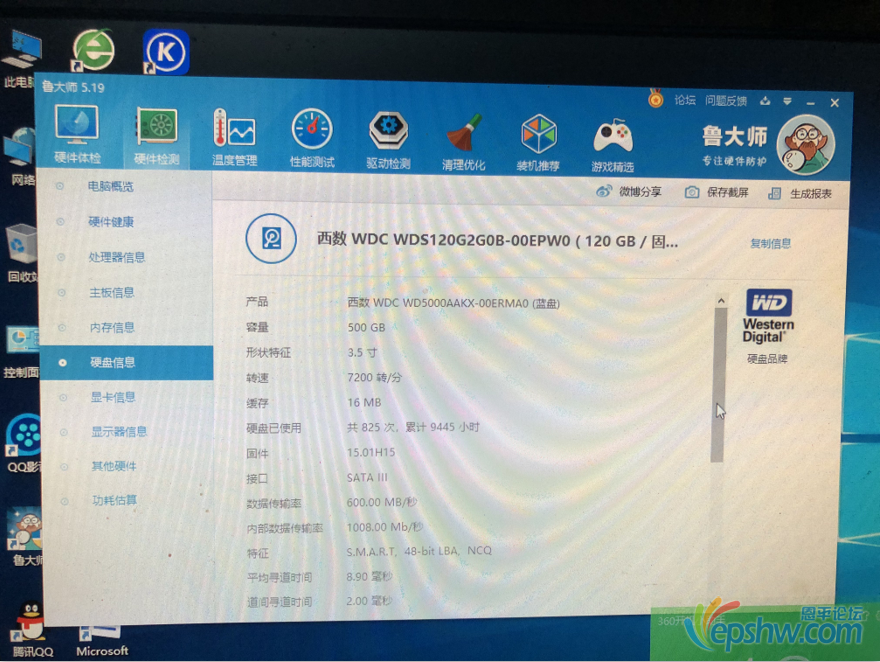Click 复制信息 copy info link

[x=771, y=243]
